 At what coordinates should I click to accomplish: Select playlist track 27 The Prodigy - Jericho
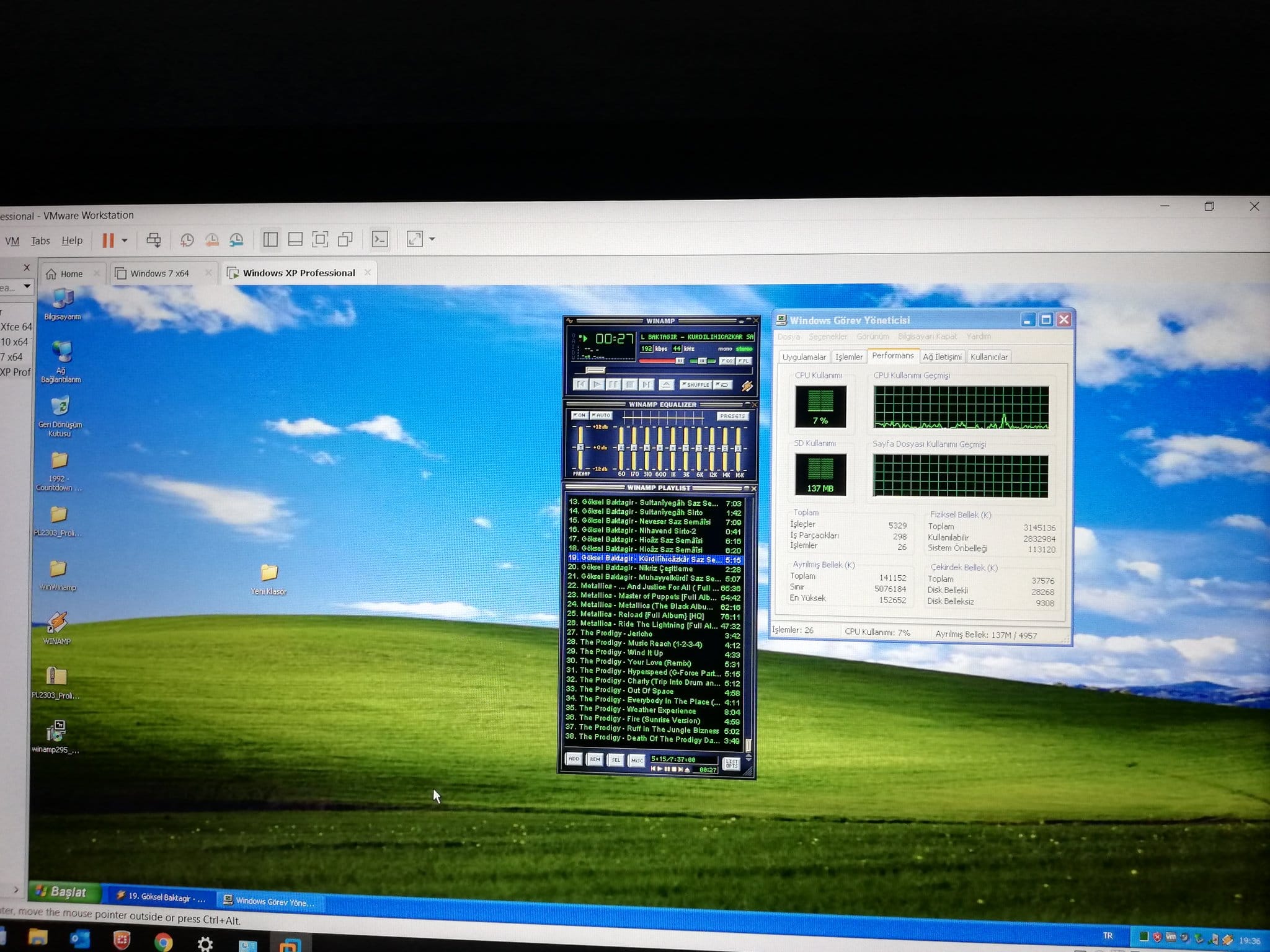coord(654,634)
